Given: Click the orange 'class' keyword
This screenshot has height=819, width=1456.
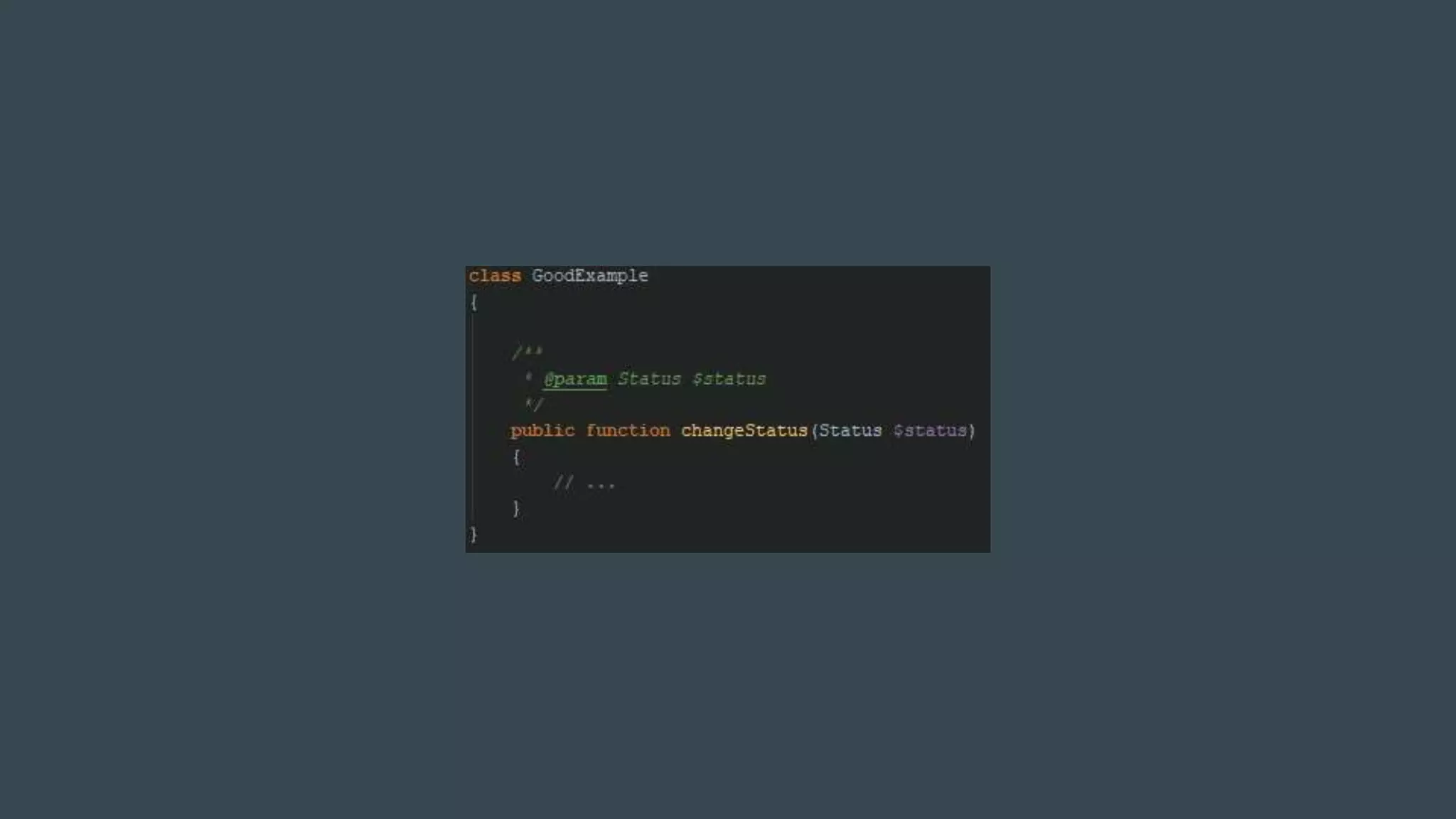Looking at the screenshot, I should [495, 276].
